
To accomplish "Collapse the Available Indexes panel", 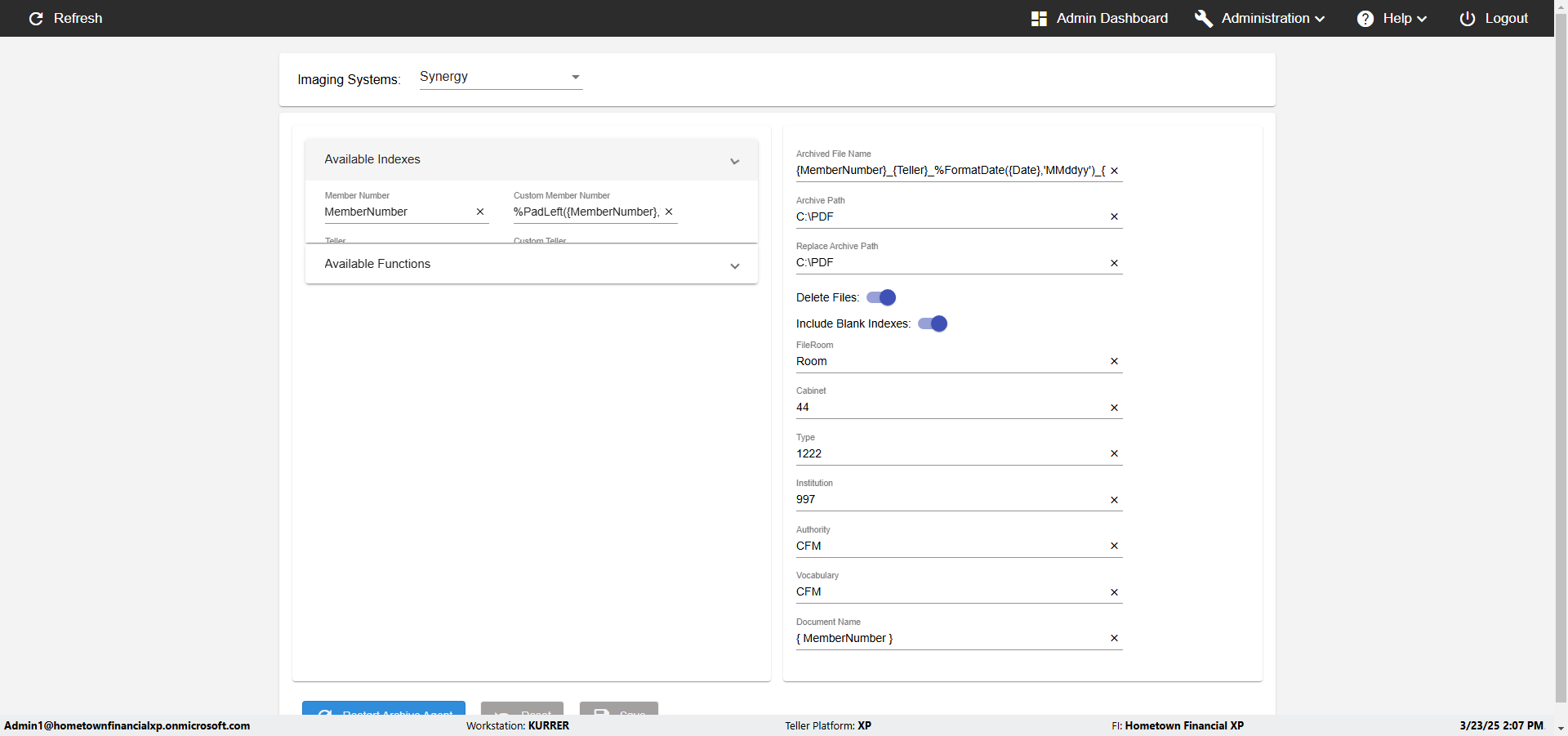I will 734,161.
